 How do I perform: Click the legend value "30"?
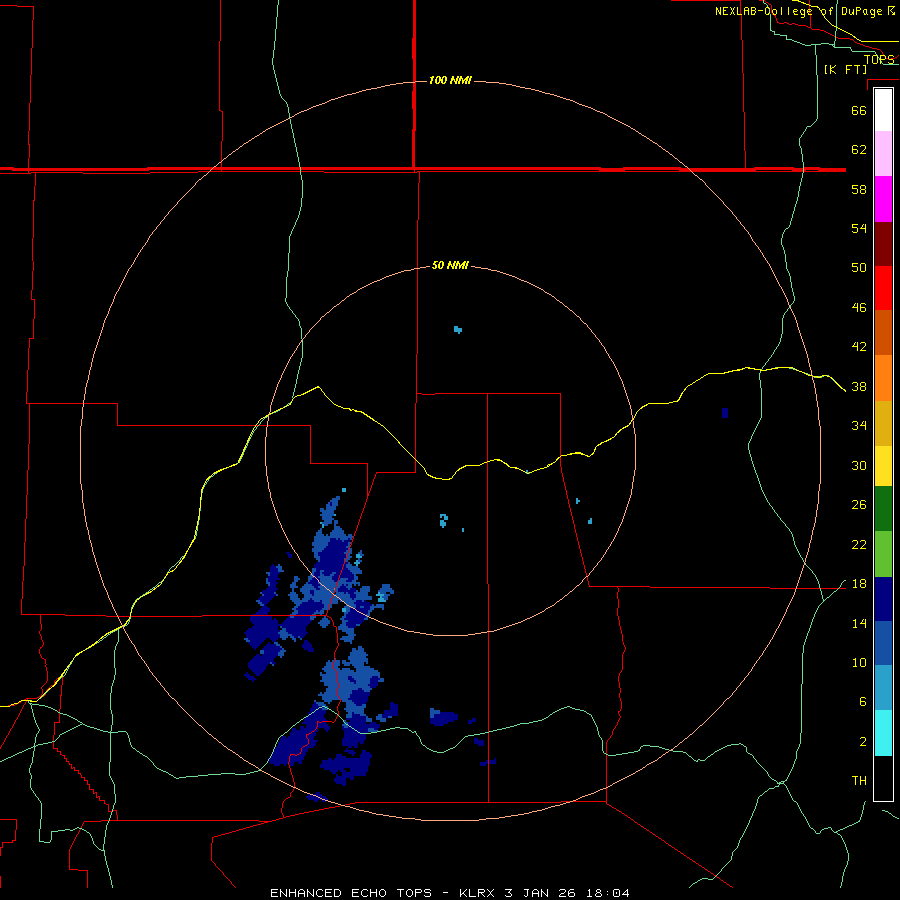859,465
